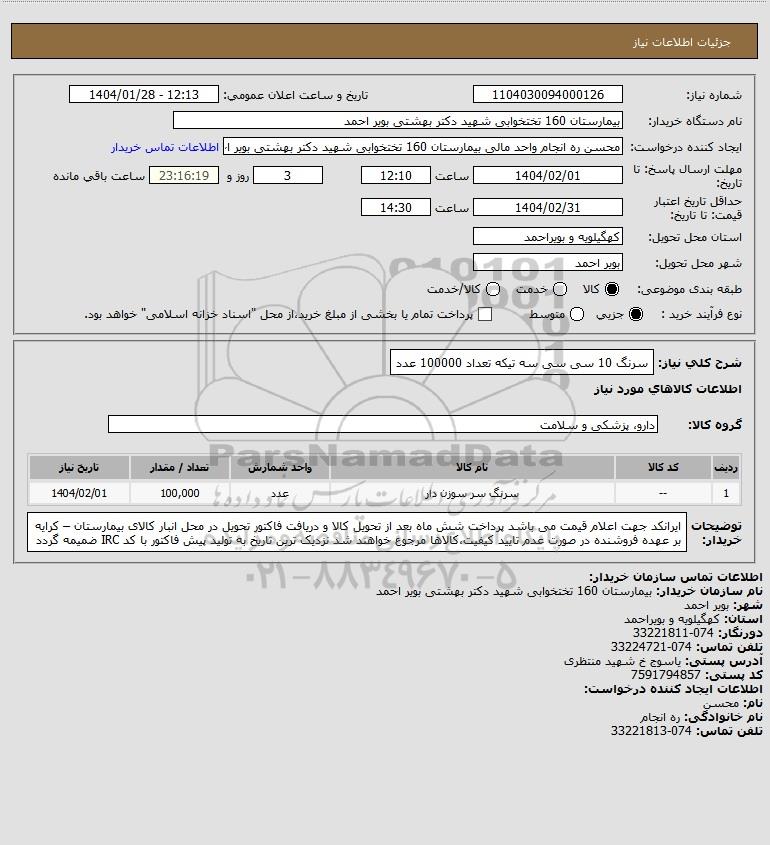The height and width of the screenshot is (845, 770).
Task: Click the توضیحات خریدار text box
Action: (x=357, y=532)
